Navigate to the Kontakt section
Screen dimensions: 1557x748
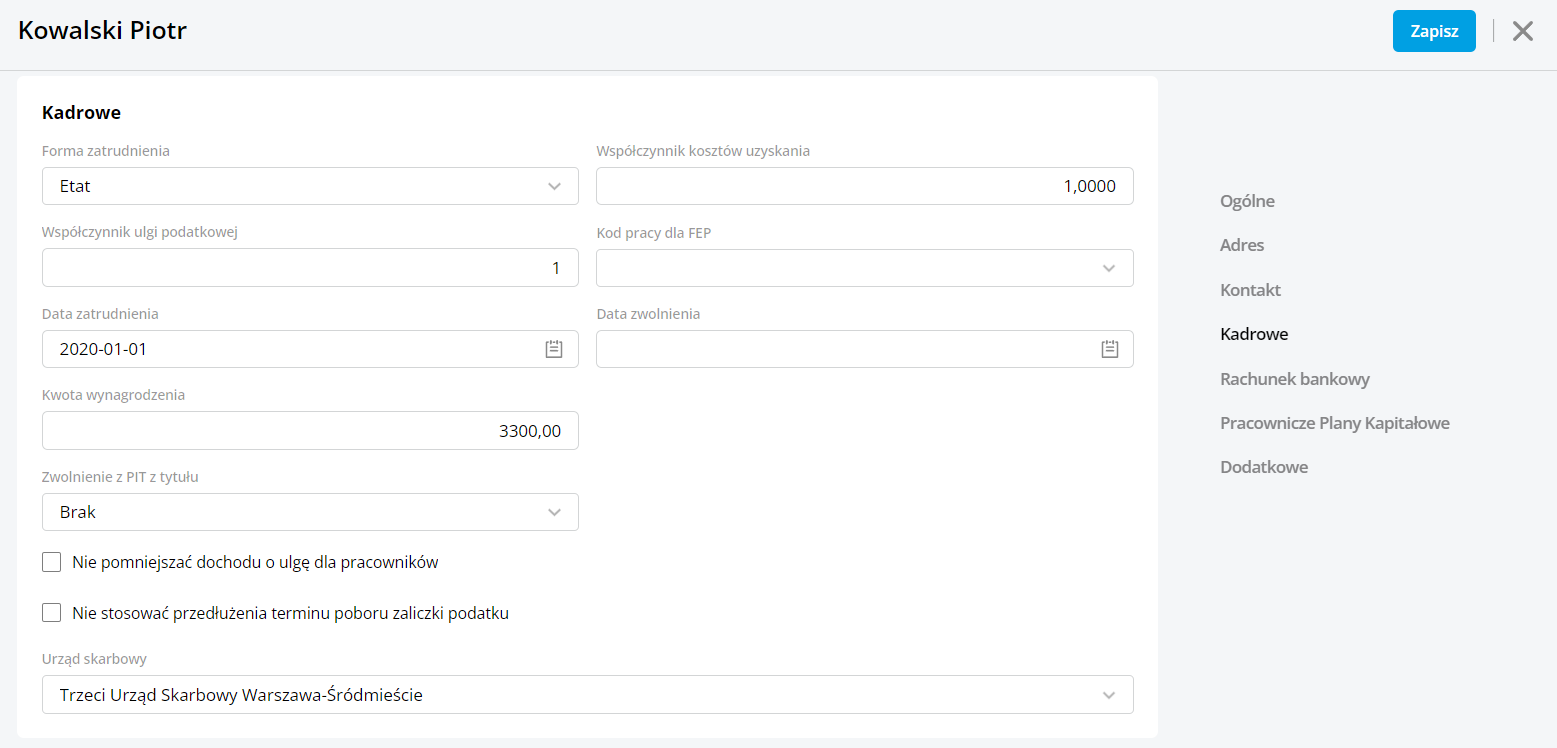click(1250, 290)
